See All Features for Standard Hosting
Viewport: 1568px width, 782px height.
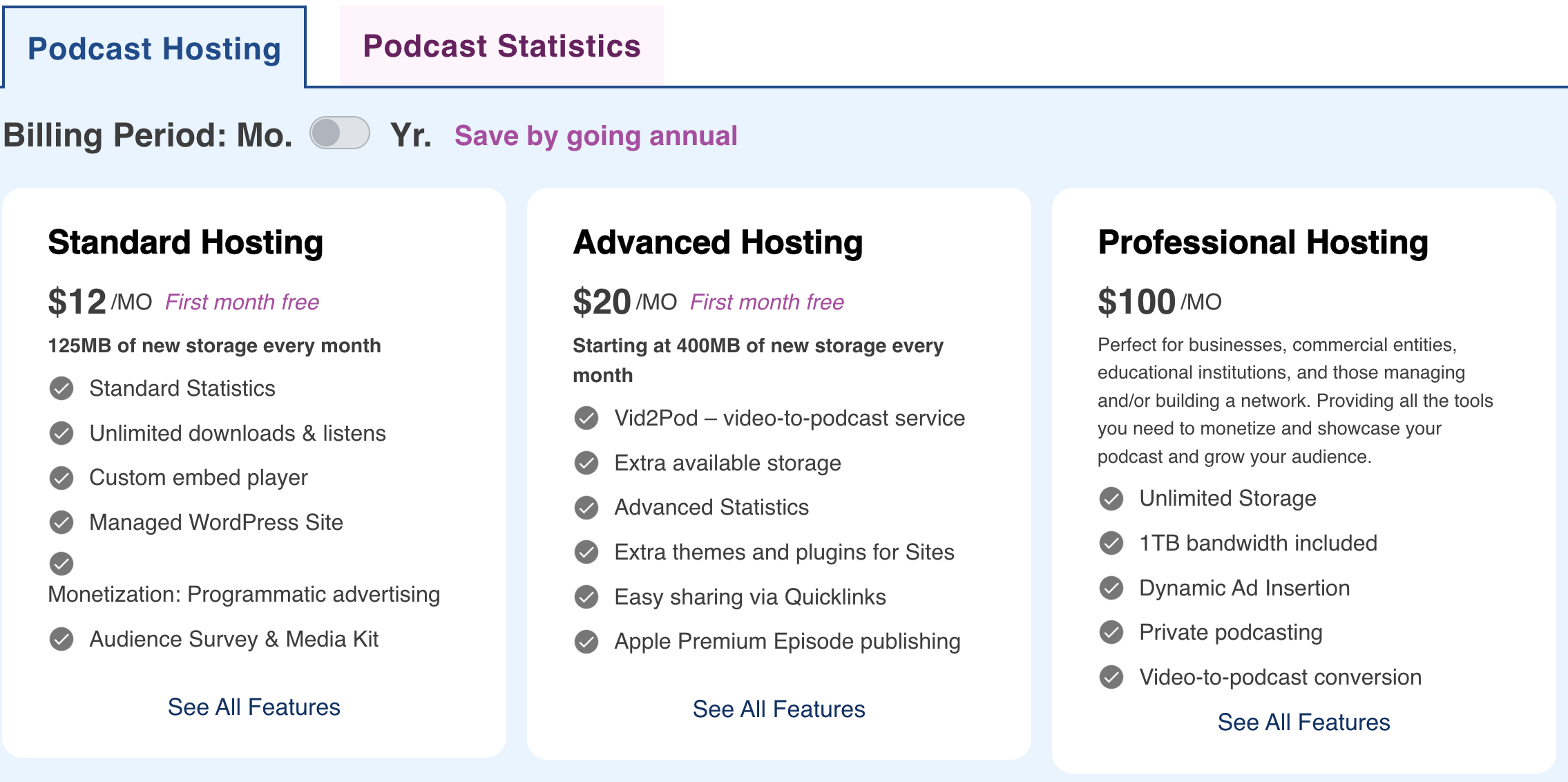(254, 707)
